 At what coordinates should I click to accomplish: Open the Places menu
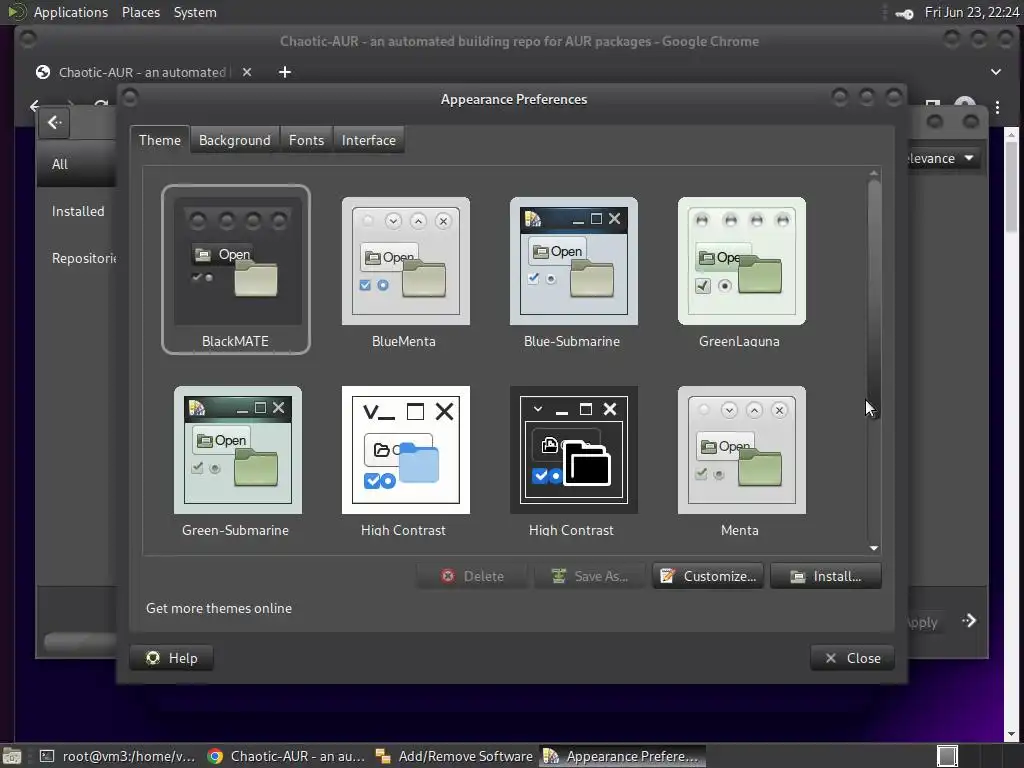click(140, 12)
